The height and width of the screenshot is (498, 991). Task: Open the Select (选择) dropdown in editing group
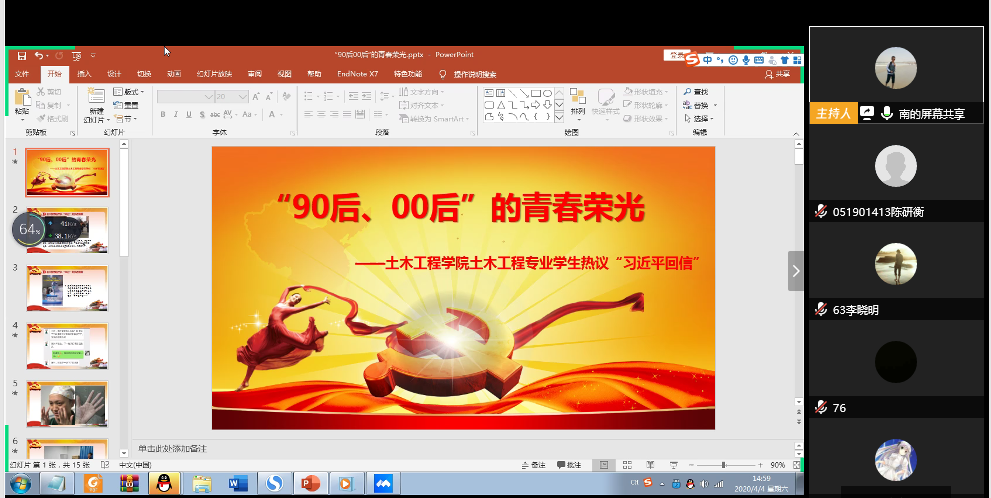click(701, 118)
